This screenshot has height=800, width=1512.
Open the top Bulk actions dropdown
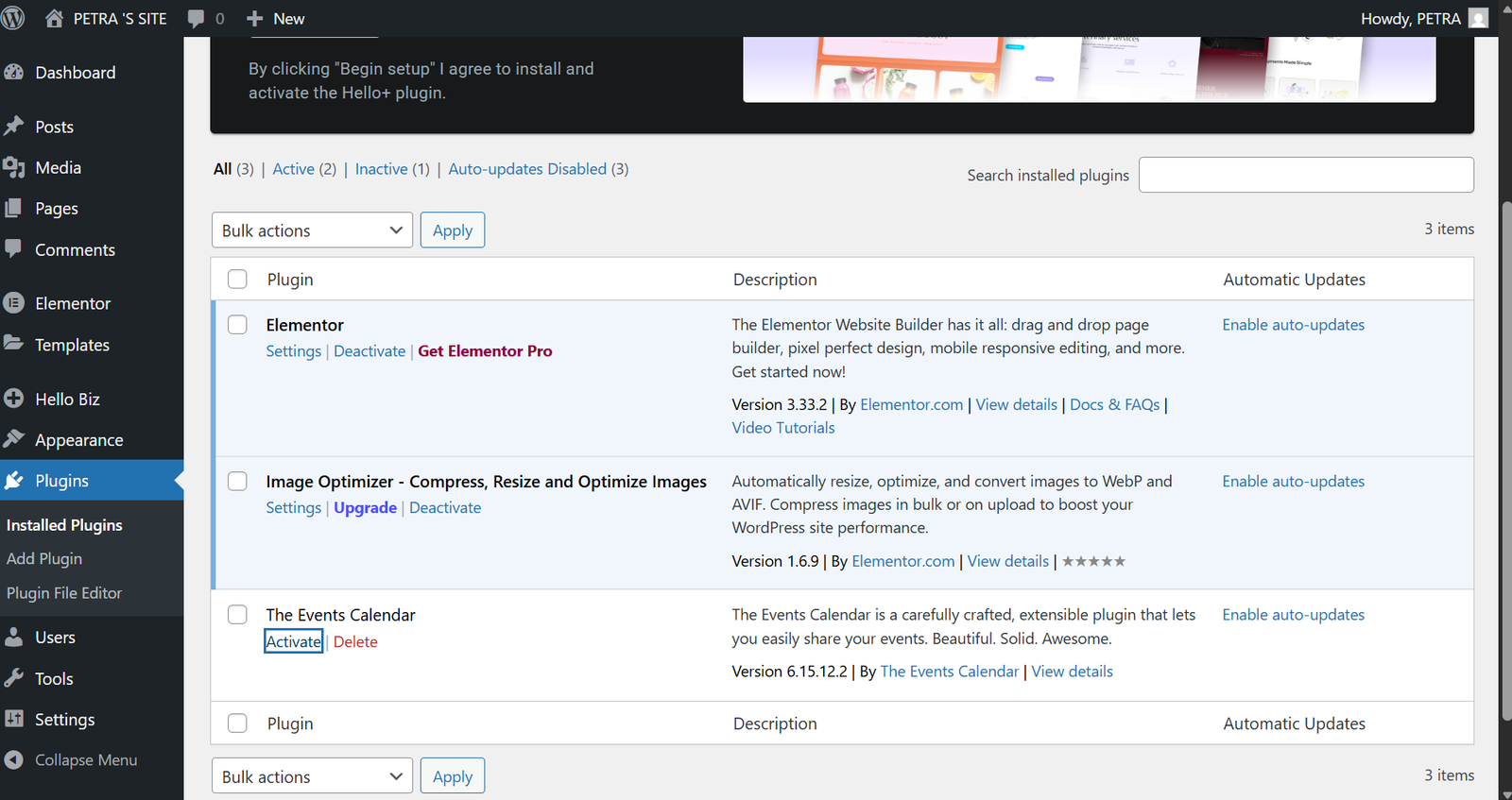coord(312,230)
